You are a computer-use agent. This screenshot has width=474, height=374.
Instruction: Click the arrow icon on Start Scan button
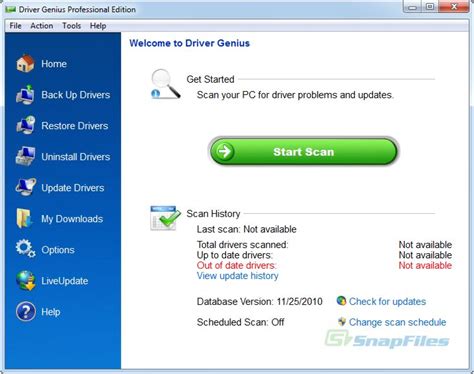click(225, 151)
